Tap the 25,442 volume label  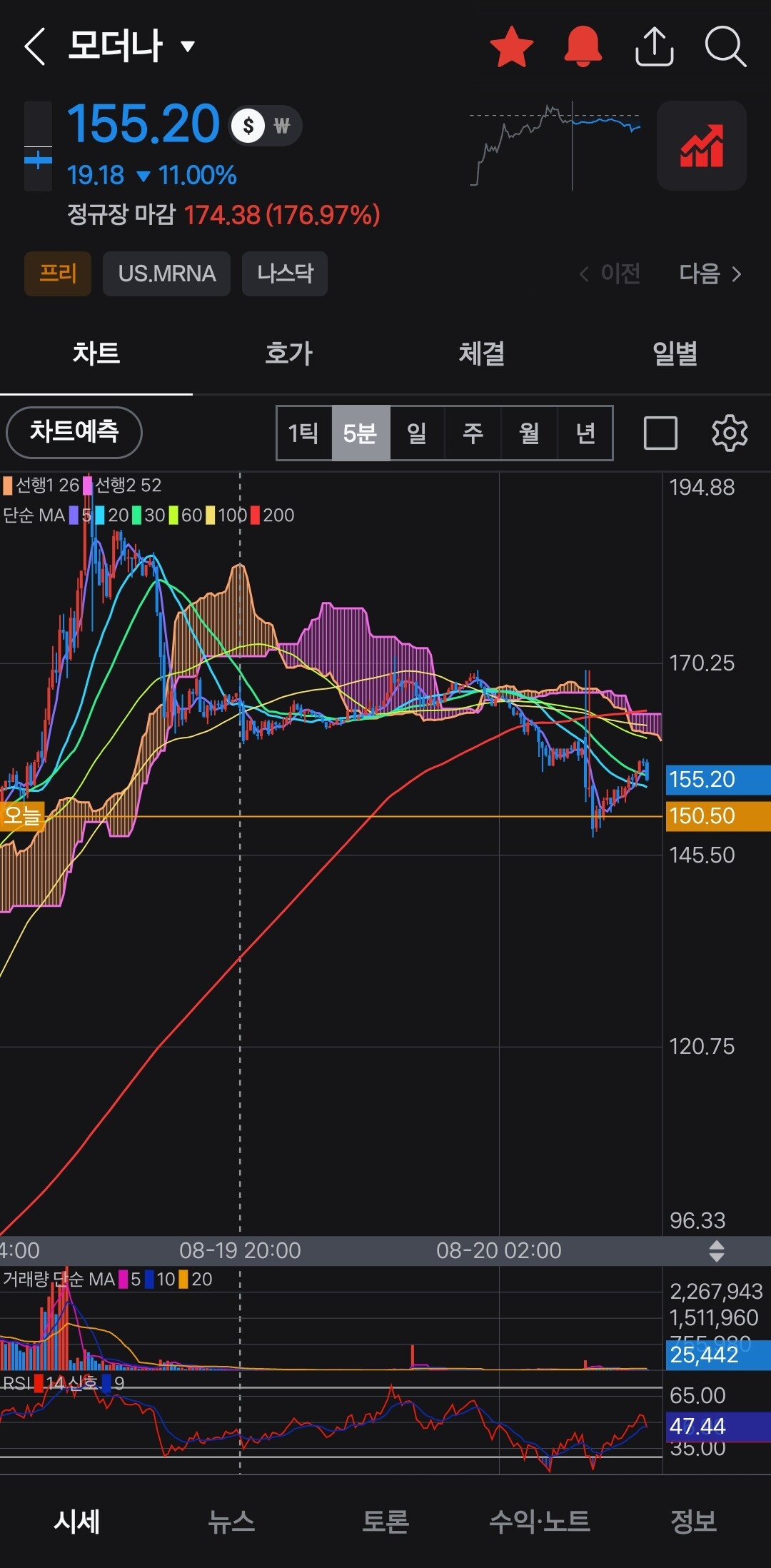click(718, 1355)
